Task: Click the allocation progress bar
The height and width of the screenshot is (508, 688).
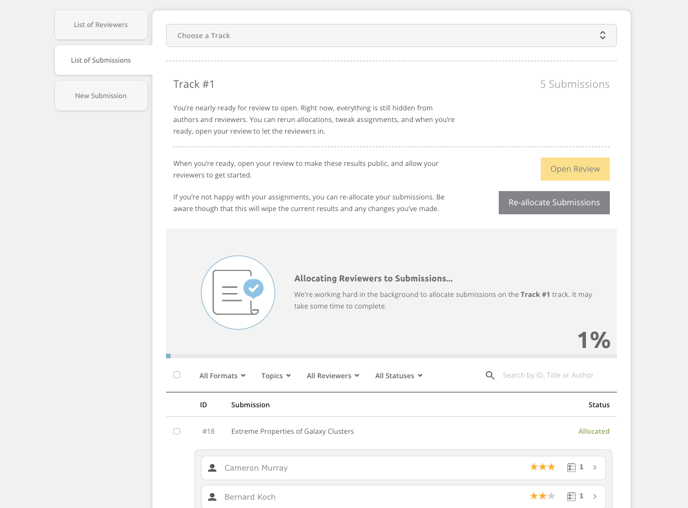Action: coord(391,356)
